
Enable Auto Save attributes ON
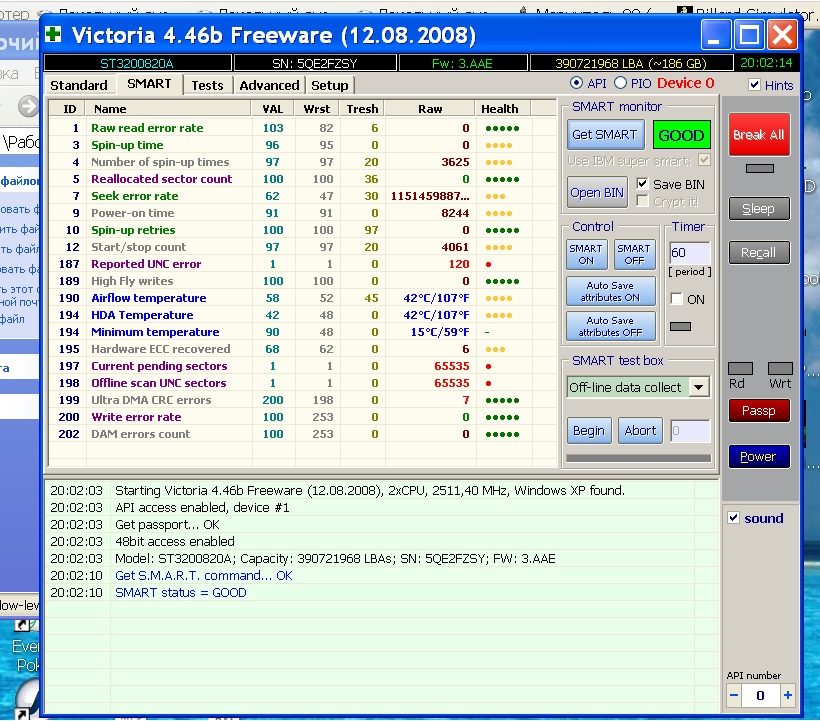click(x=610, y=291)
